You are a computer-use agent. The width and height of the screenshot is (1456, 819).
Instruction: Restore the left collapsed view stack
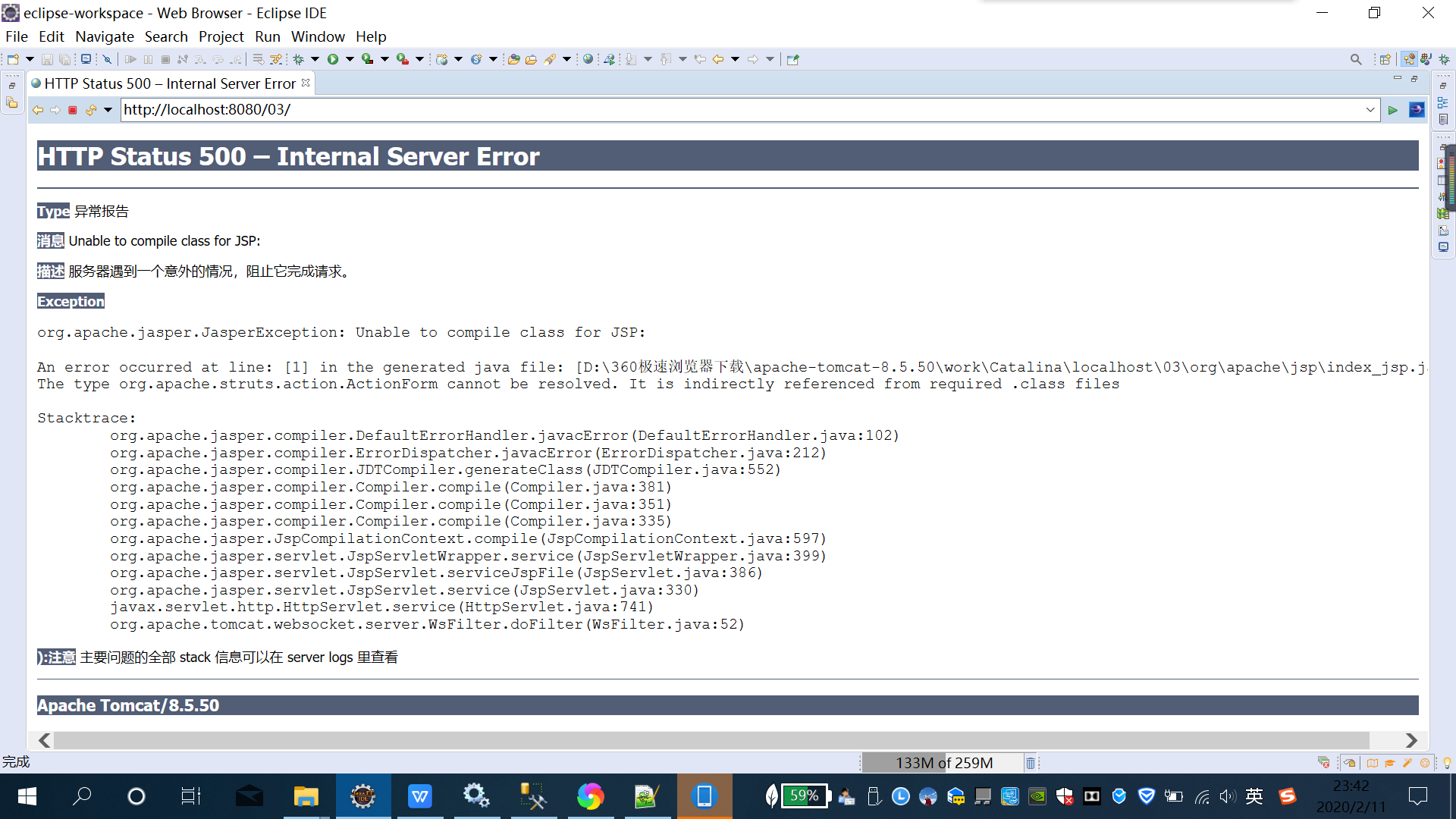[12, 85]
